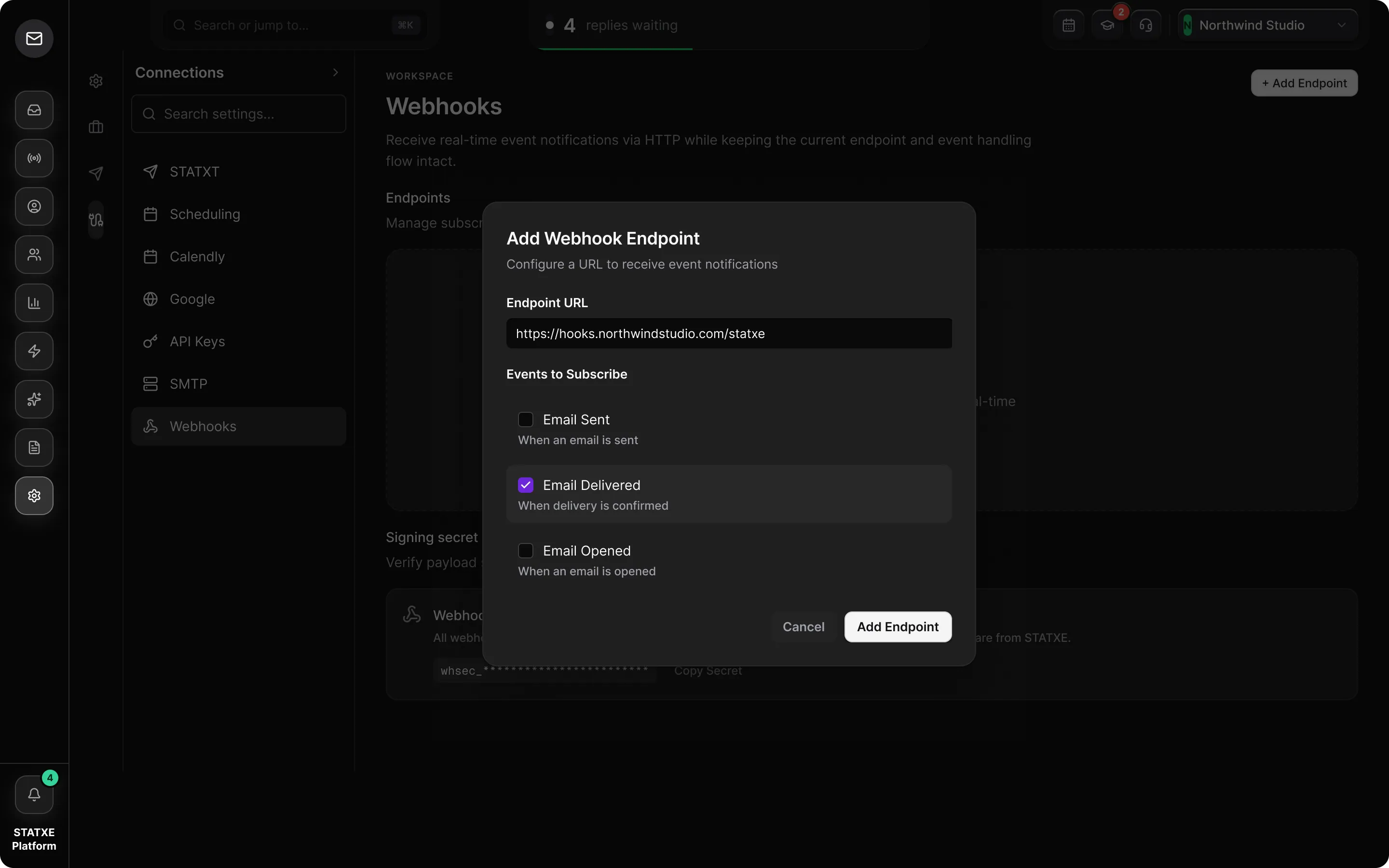This screenshot has width=1389, height=868.
Task: Expand the Connections header chevron
Action: [x=336, y=72]
